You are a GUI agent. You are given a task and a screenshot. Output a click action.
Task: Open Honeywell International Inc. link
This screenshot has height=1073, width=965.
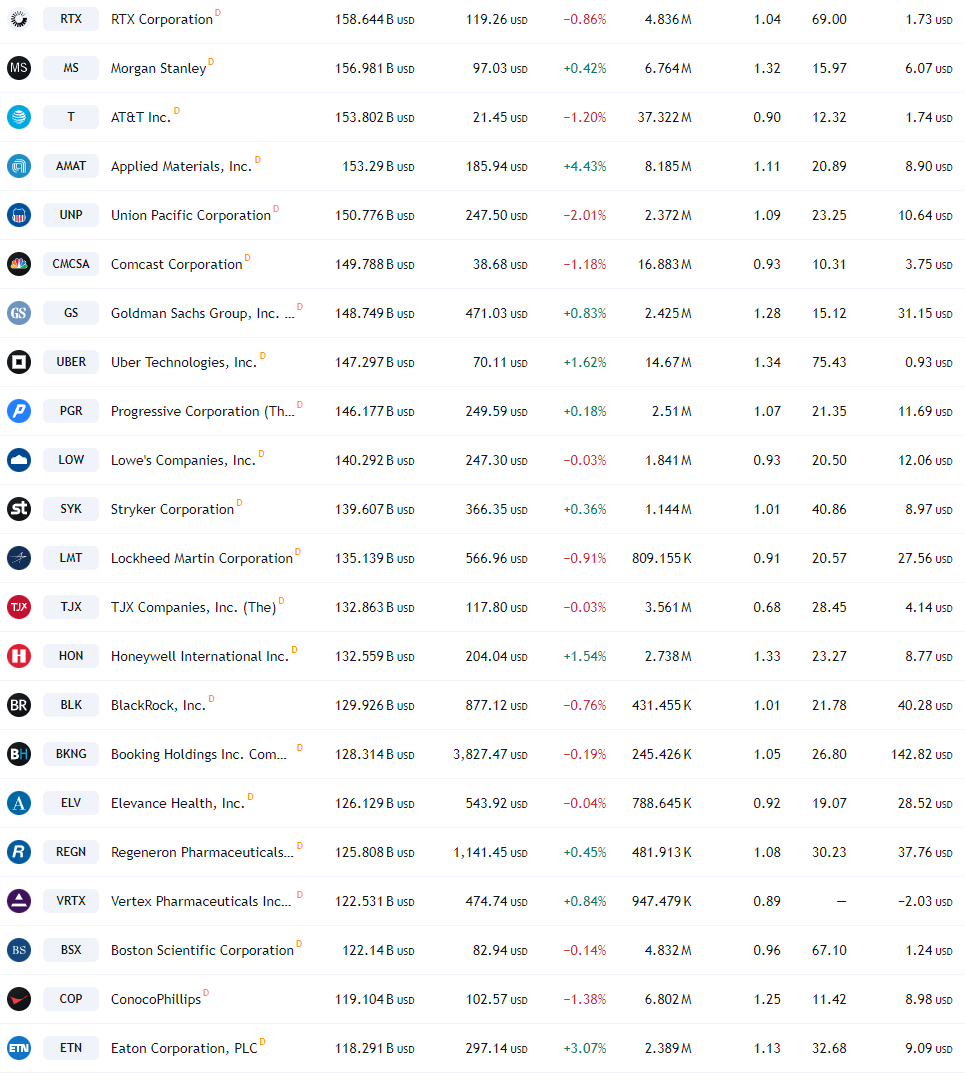coord(200,656)
